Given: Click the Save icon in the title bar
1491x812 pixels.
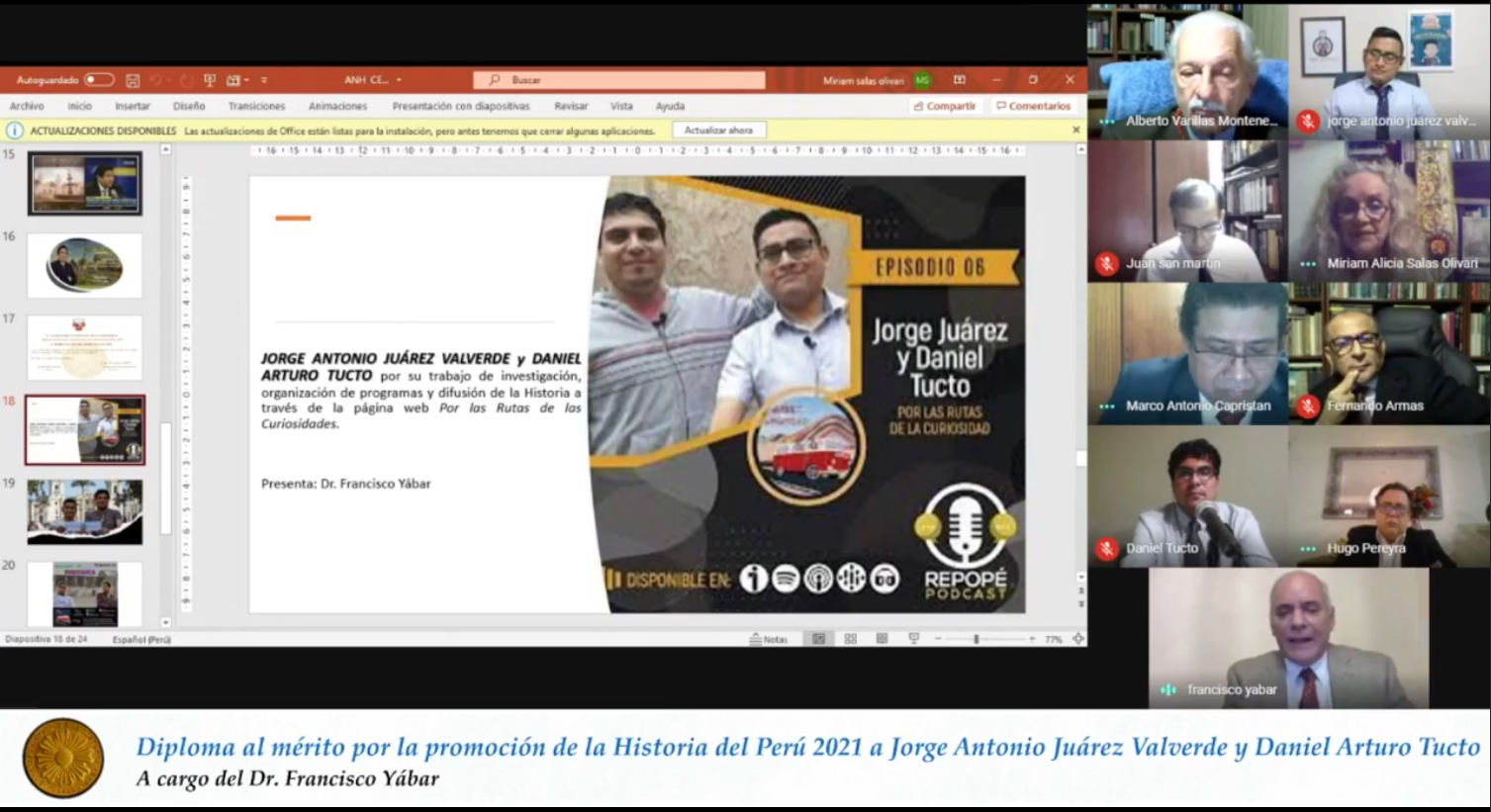Looking at the screenshot, I should click(x=133, y=80).
